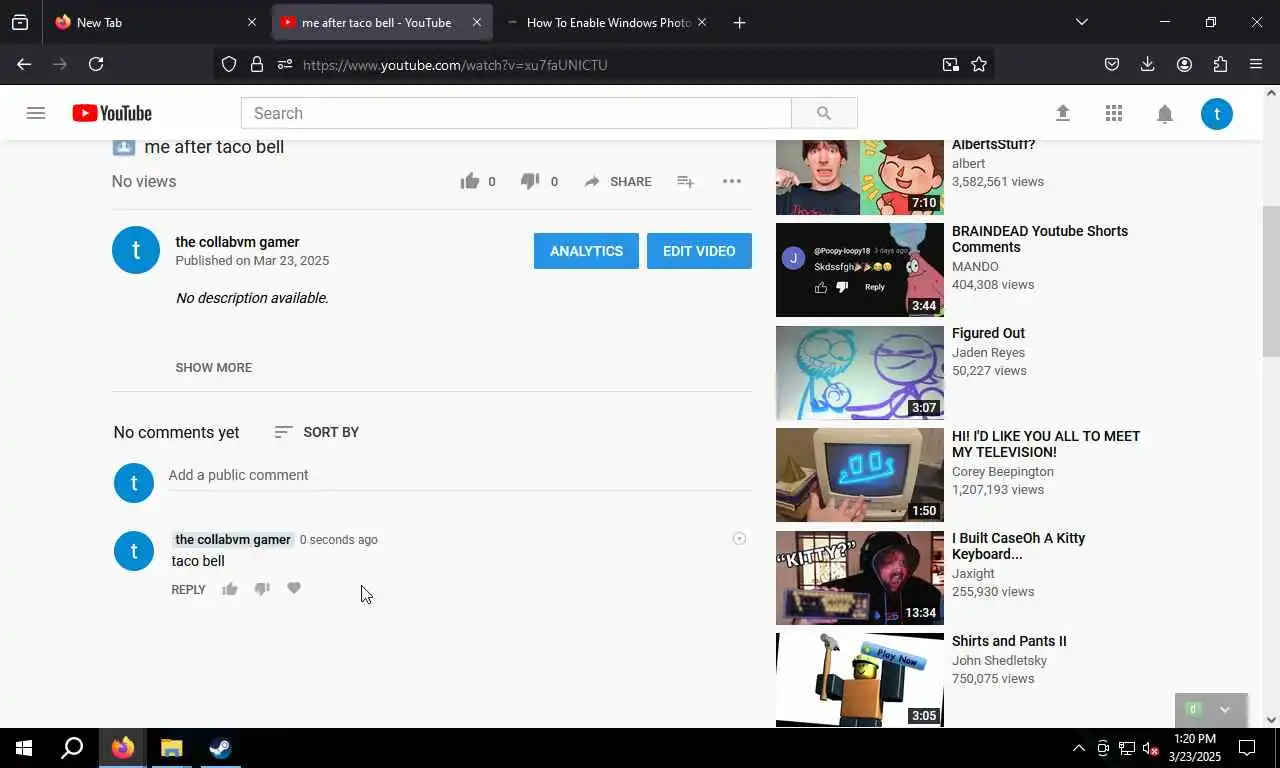Screen dimensions: 1280x768
Task: Like the taco bell comment
Action: point(230,589)
